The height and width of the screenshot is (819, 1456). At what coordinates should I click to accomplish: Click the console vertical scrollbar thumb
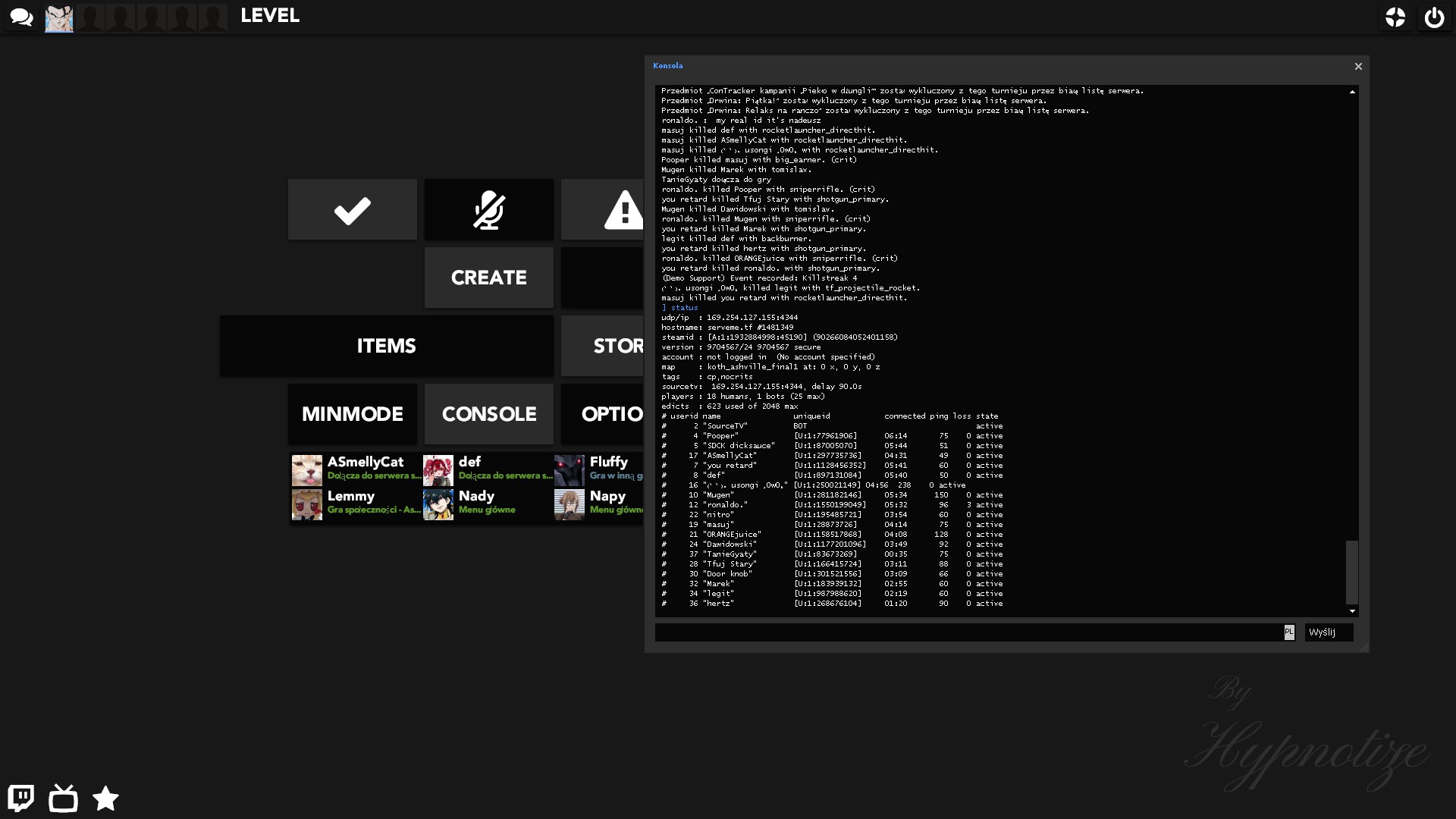click(1351, 571)
